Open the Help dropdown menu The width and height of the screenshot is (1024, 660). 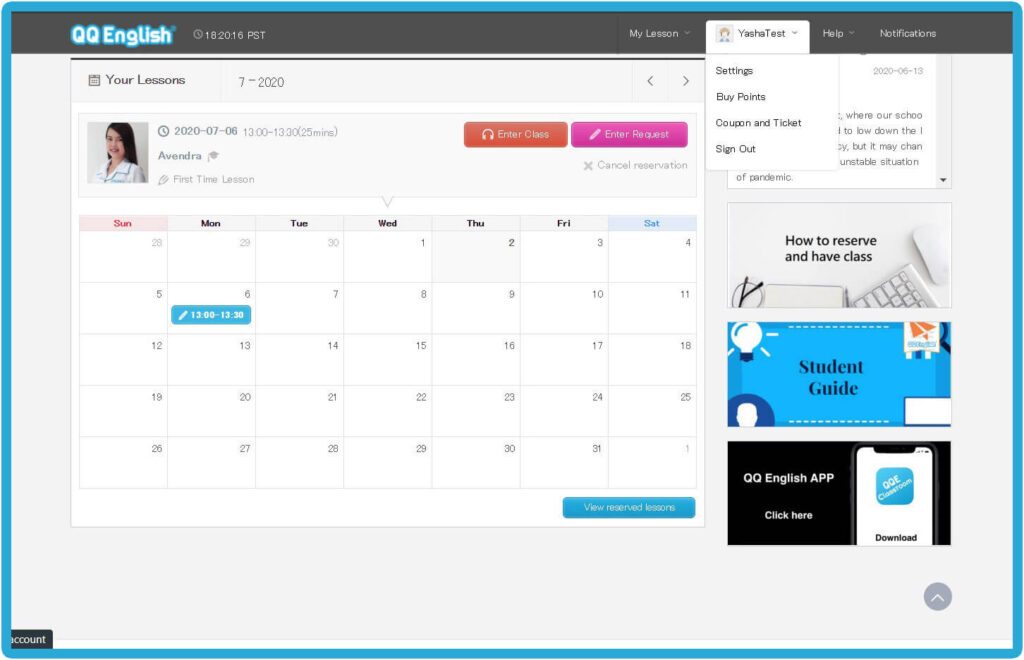click(838, 34)
